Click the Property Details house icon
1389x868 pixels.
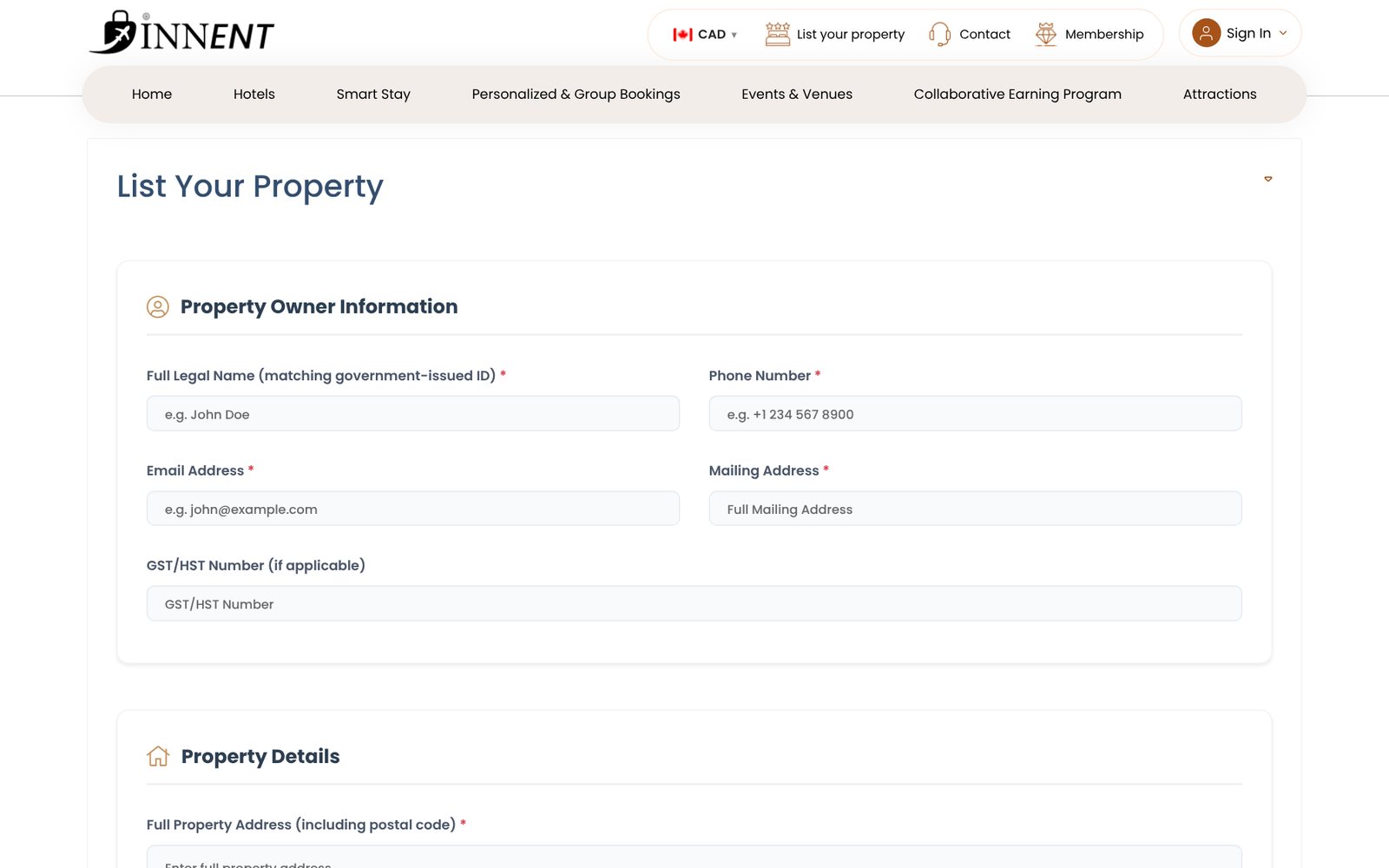(158, 756)
